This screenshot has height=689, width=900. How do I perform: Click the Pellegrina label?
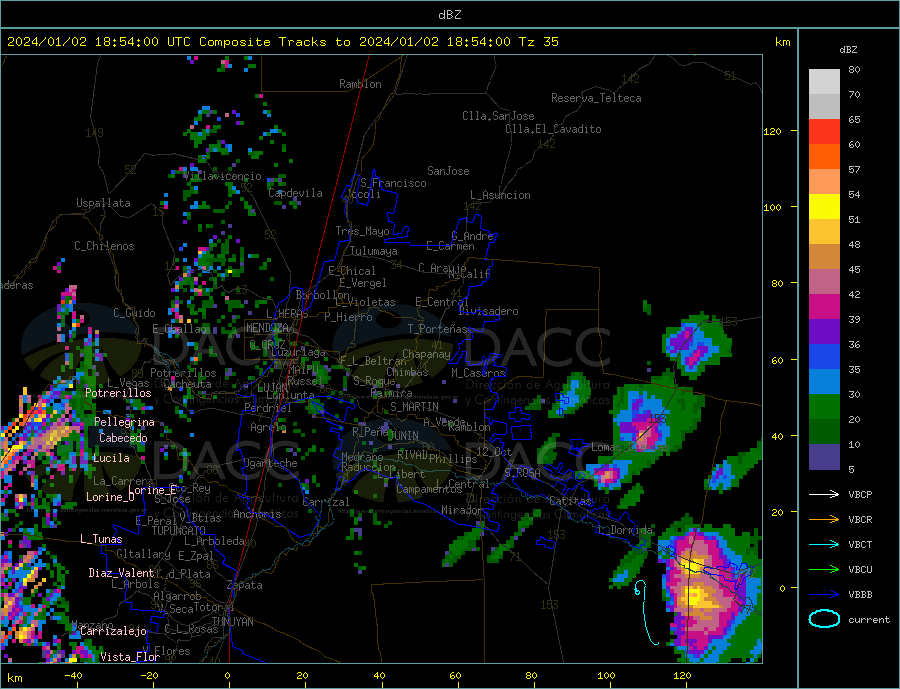click(x=125, y=422)
